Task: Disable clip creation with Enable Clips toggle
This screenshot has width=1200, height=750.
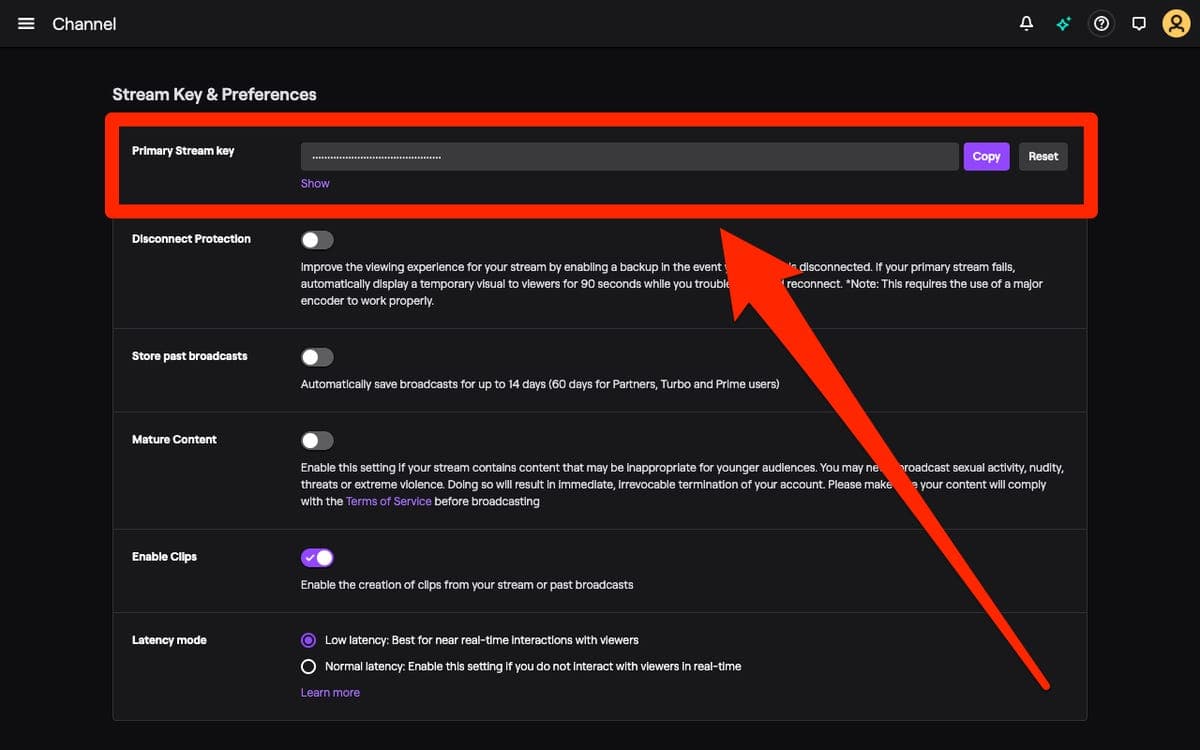Action: point(317,557)
